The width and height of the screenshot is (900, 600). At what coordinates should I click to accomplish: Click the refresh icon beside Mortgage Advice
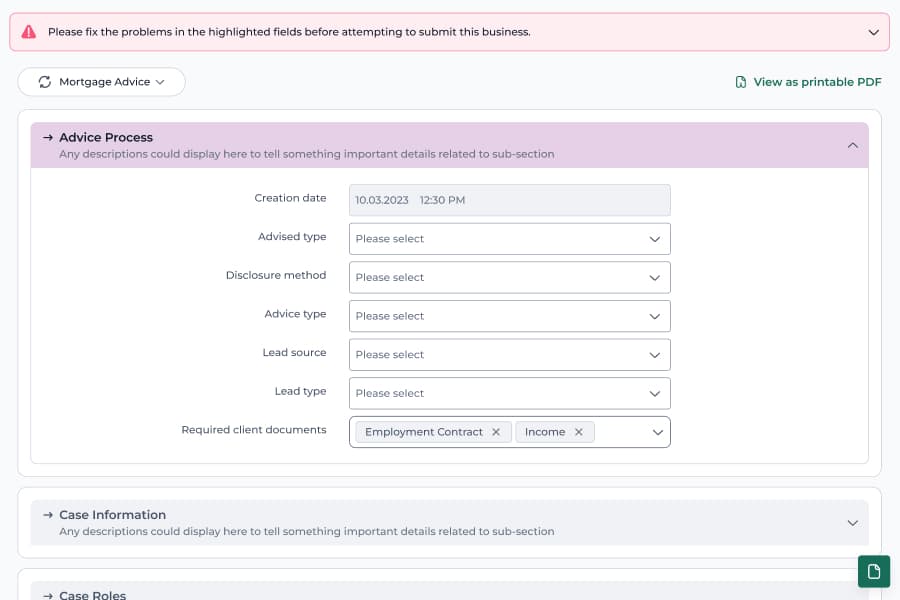click(45, 82)
